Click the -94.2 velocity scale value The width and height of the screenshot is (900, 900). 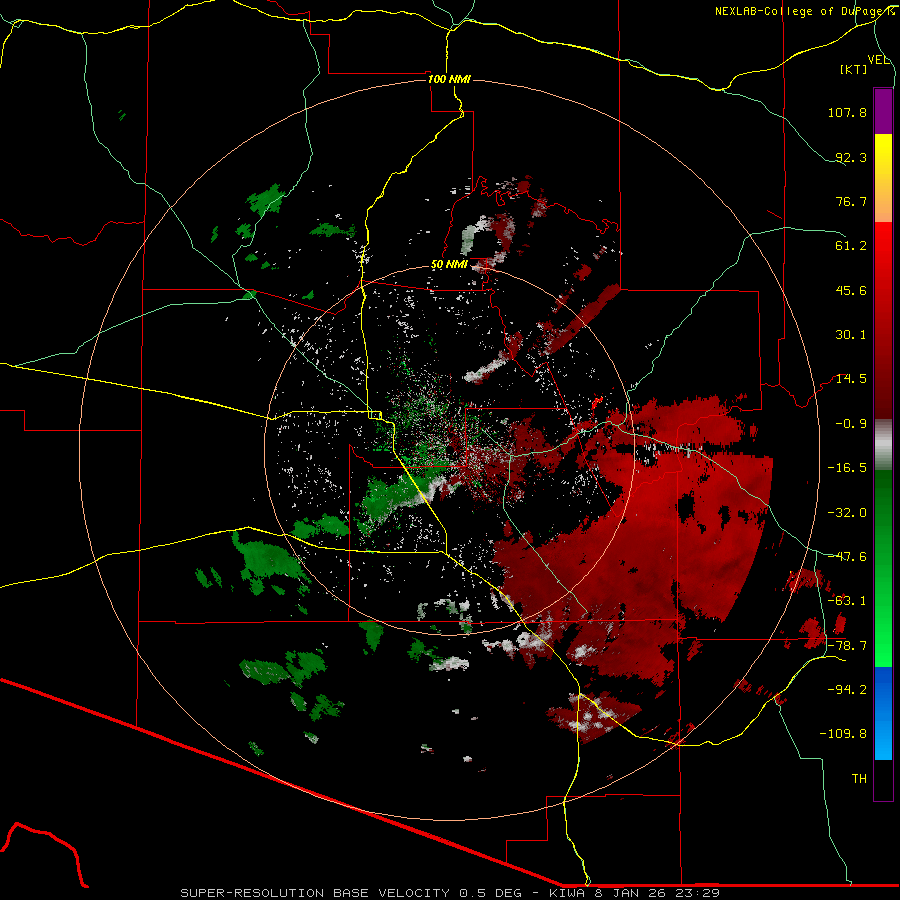(847, 690)
